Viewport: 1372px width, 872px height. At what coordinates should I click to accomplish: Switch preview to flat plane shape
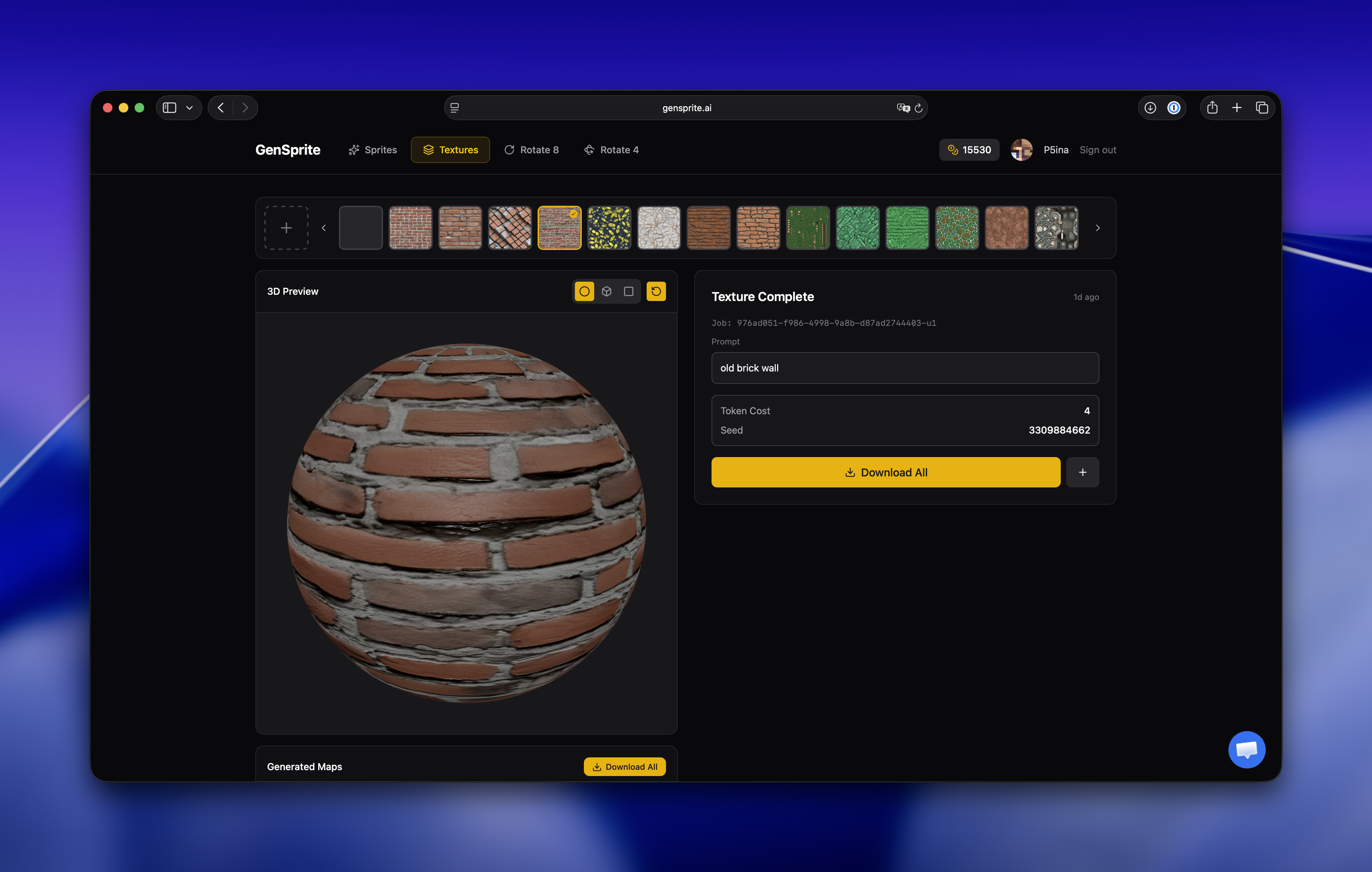[628, 291]
